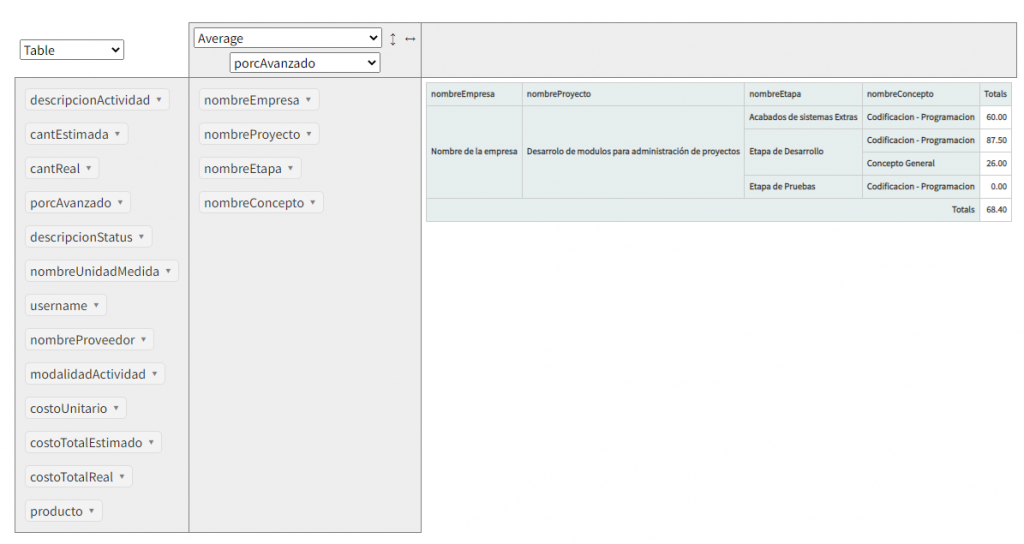Open filter triangle on nombreProyecto
The height and width of the screenshot is (544, 1024).
point(308,134)
